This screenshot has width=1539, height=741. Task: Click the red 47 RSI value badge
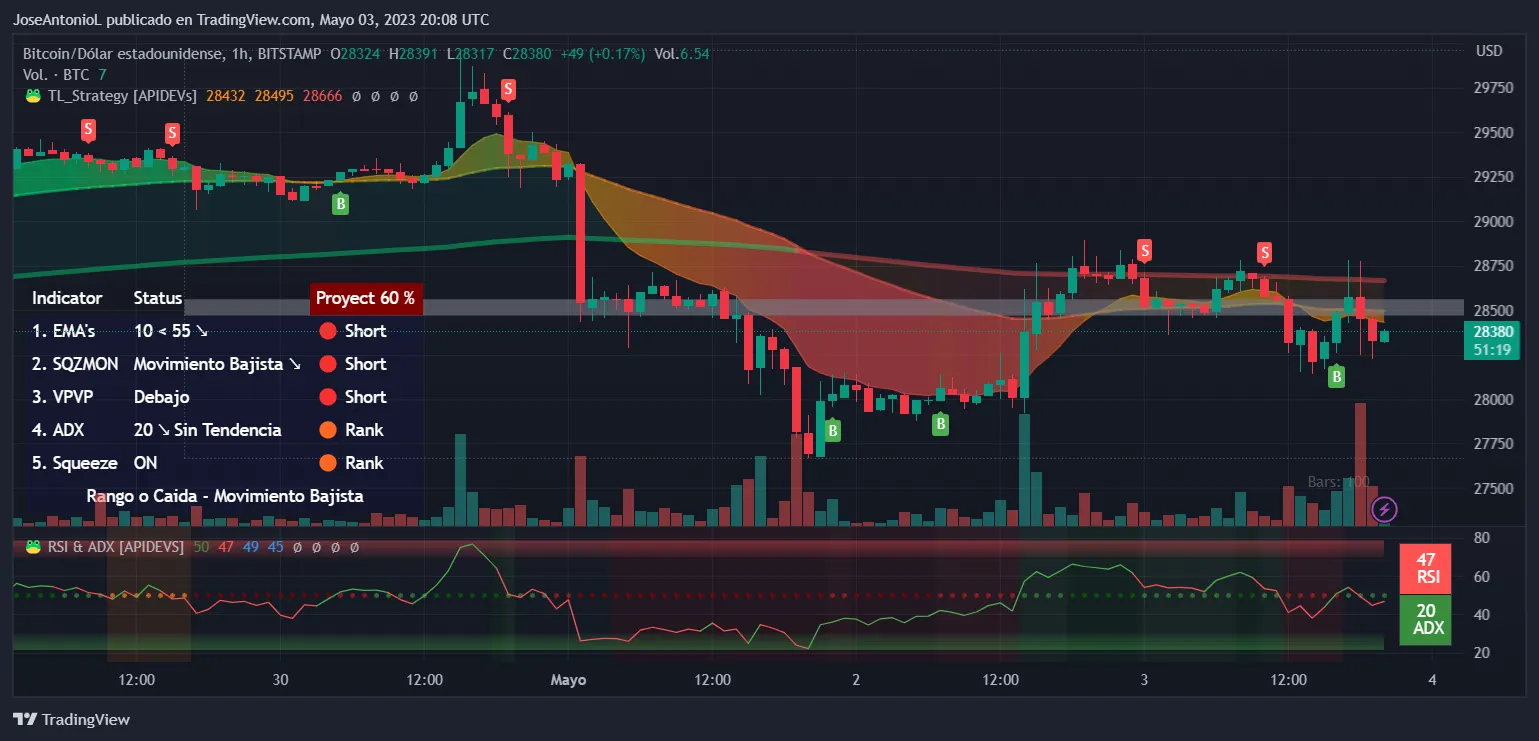tap(1424, 568)
